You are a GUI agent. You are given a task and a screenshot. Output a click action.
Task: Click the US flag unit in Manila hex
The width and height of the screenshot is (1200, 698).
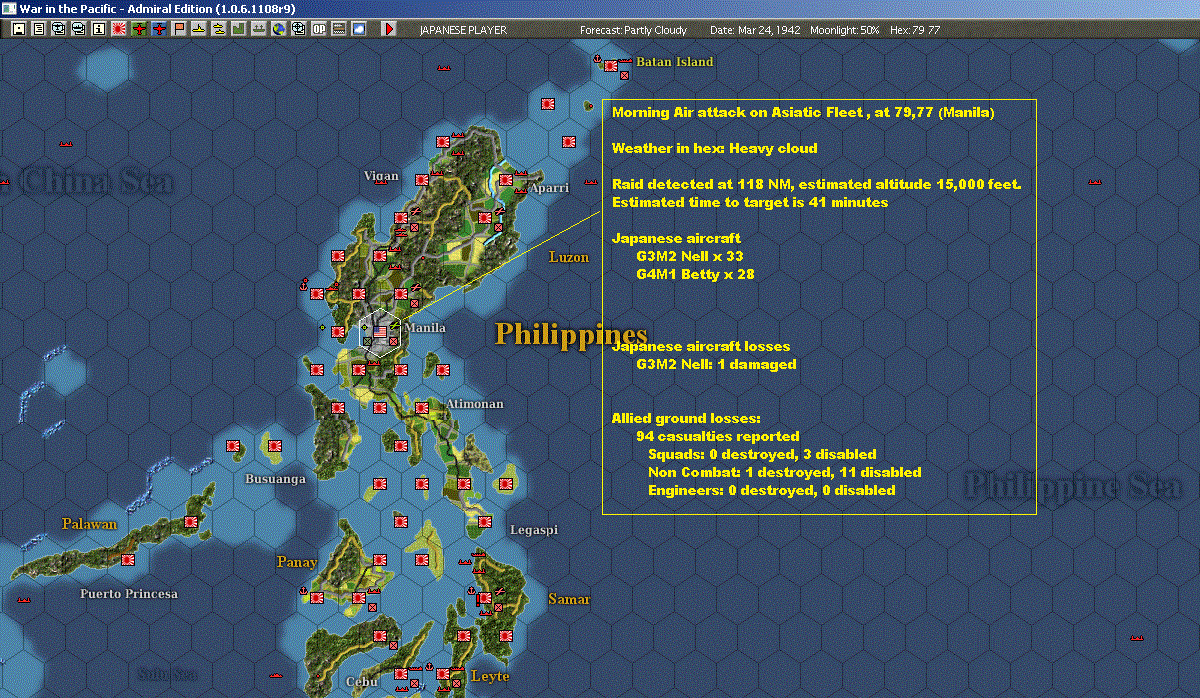pyautogui.click(x=380, y=332)
